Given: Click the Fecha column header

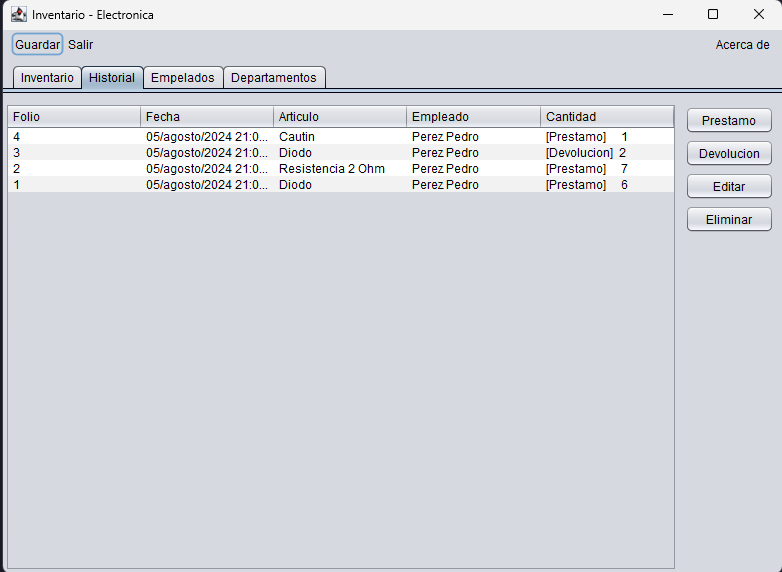Looking at the screenshot, I should pos(207,117).
